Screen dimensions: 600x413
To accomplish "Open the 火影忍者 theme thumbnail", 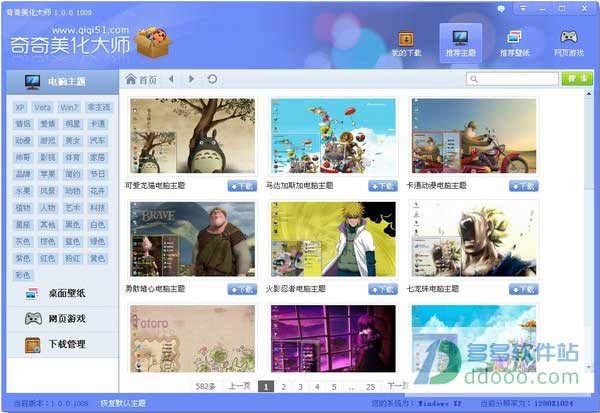I will pyautogui.click(x=333, y=239).
